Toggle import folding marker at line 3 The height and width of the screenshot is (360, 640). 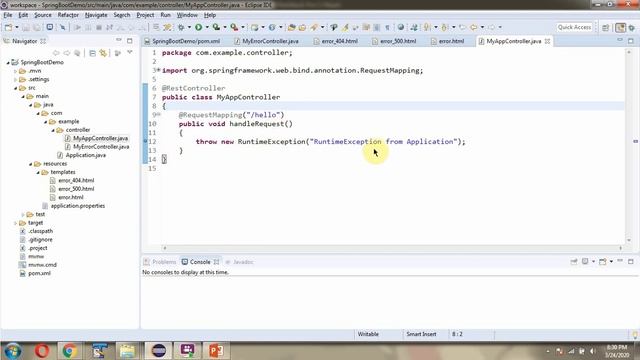click(159, 70)
